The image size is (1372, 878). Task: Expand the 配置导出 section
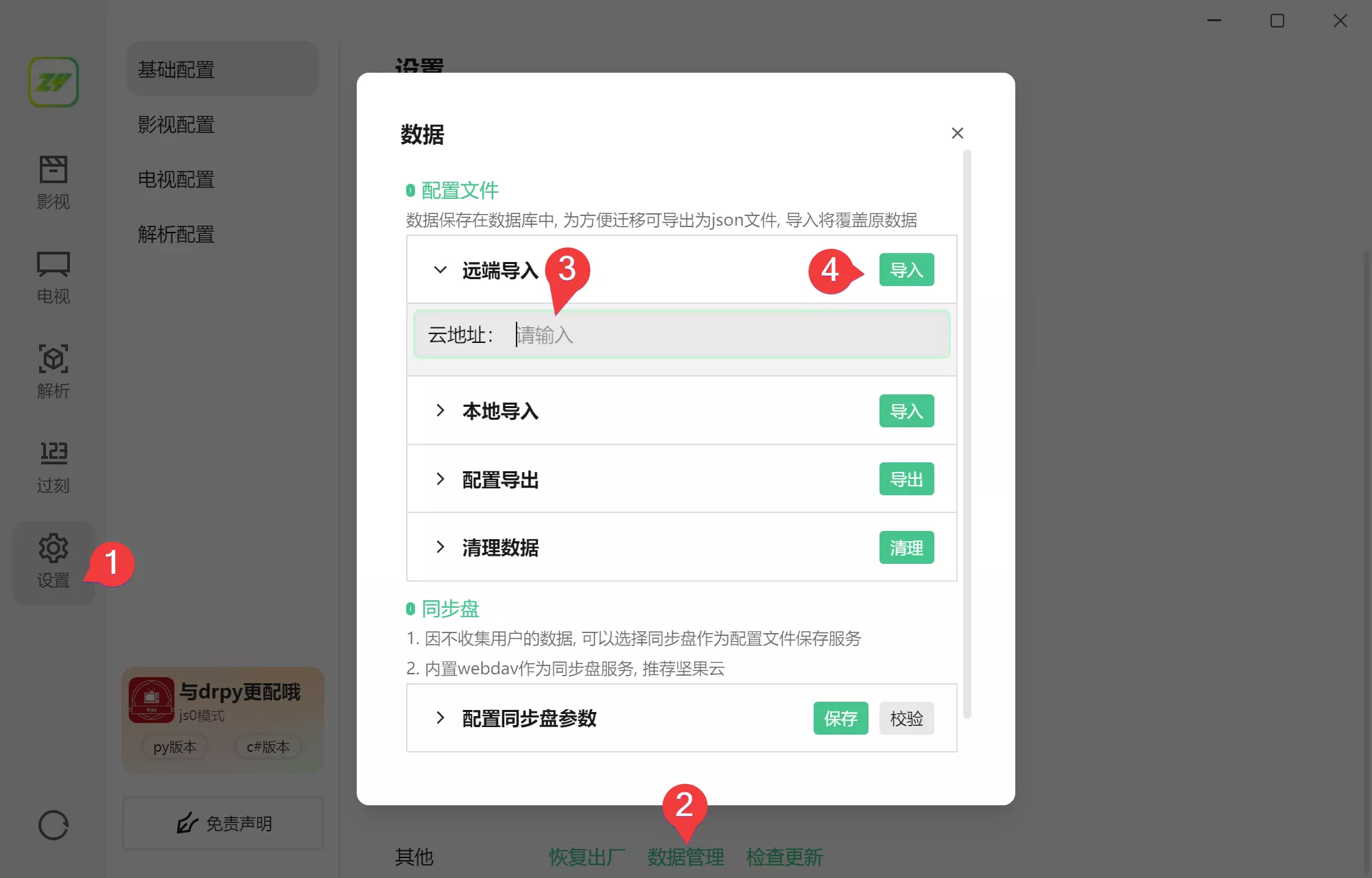tap(441, 479)
